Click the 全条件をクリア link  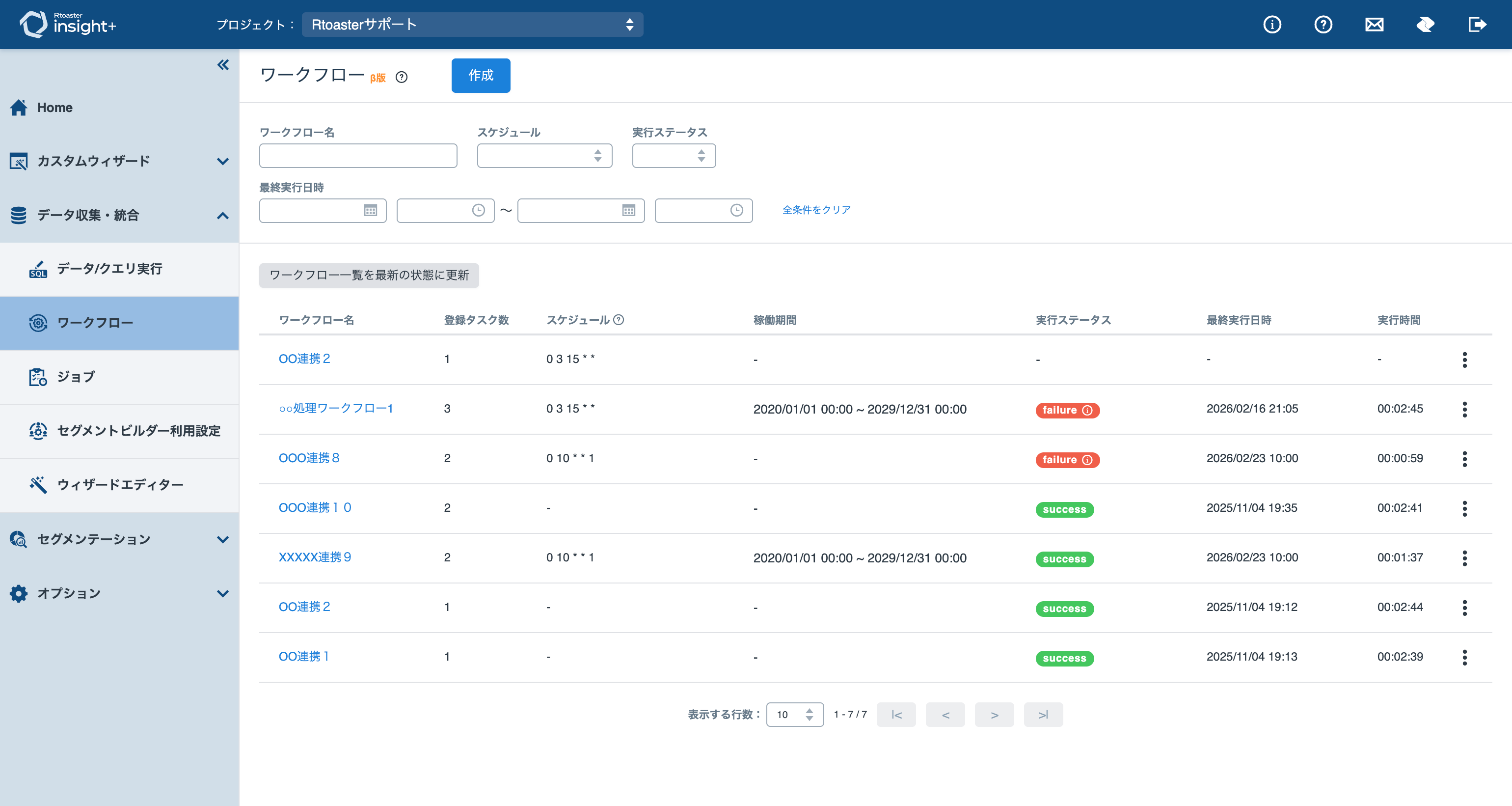point(816,210)
